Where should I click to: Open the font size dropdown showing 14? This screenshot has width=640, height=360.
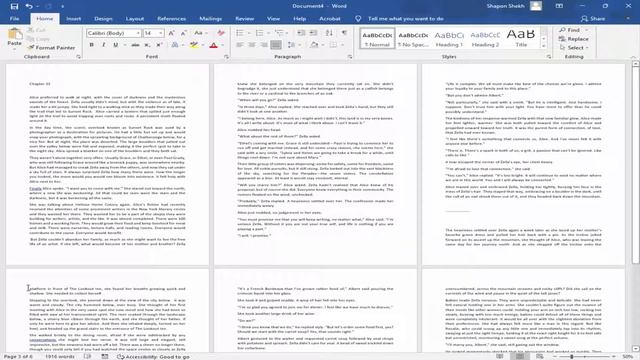(161, 33)
